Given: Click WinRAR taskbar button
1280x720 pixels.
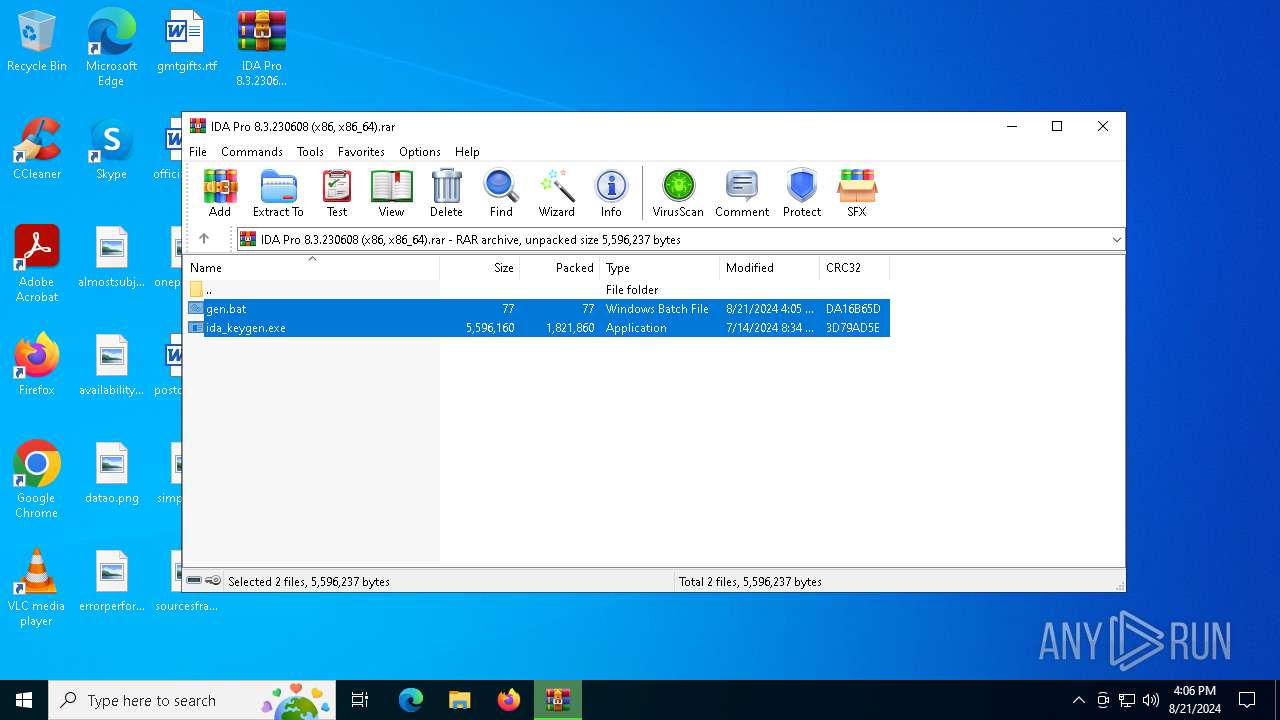Looking at the screenshot, I should coord(557,700).
